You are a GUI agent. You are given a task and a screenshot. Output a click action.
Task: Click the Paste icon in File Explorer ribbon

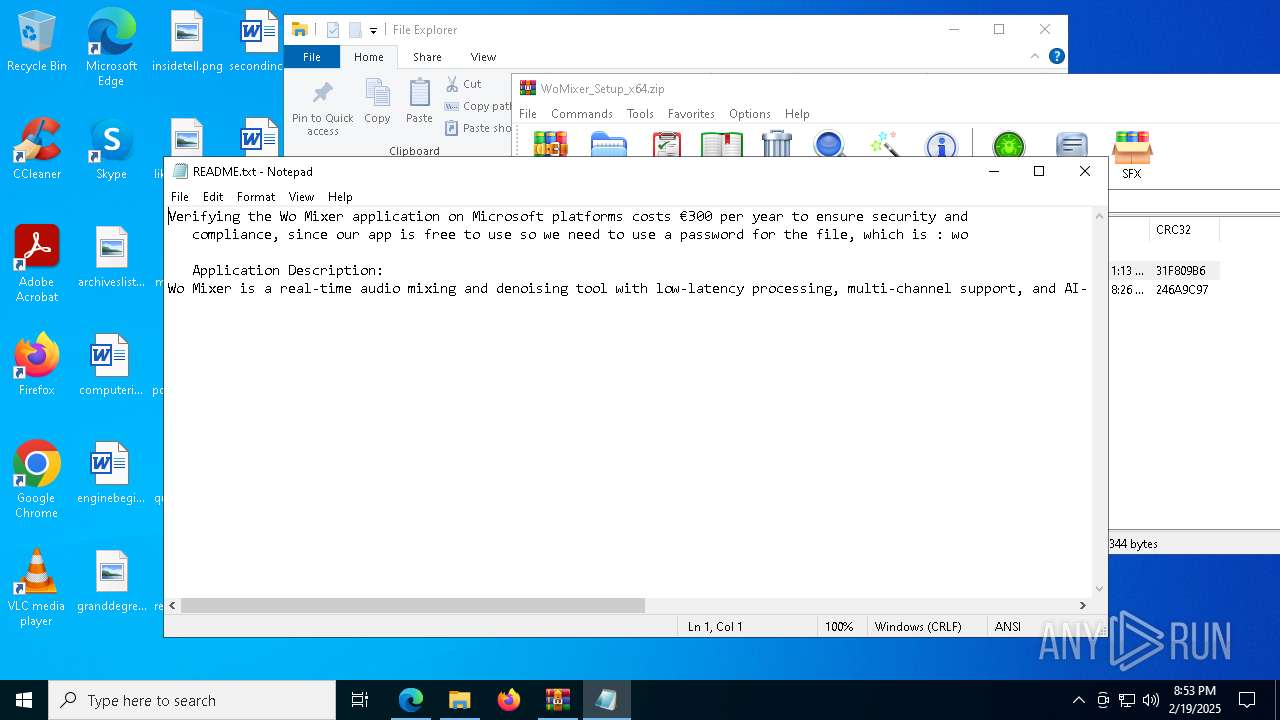419,102
